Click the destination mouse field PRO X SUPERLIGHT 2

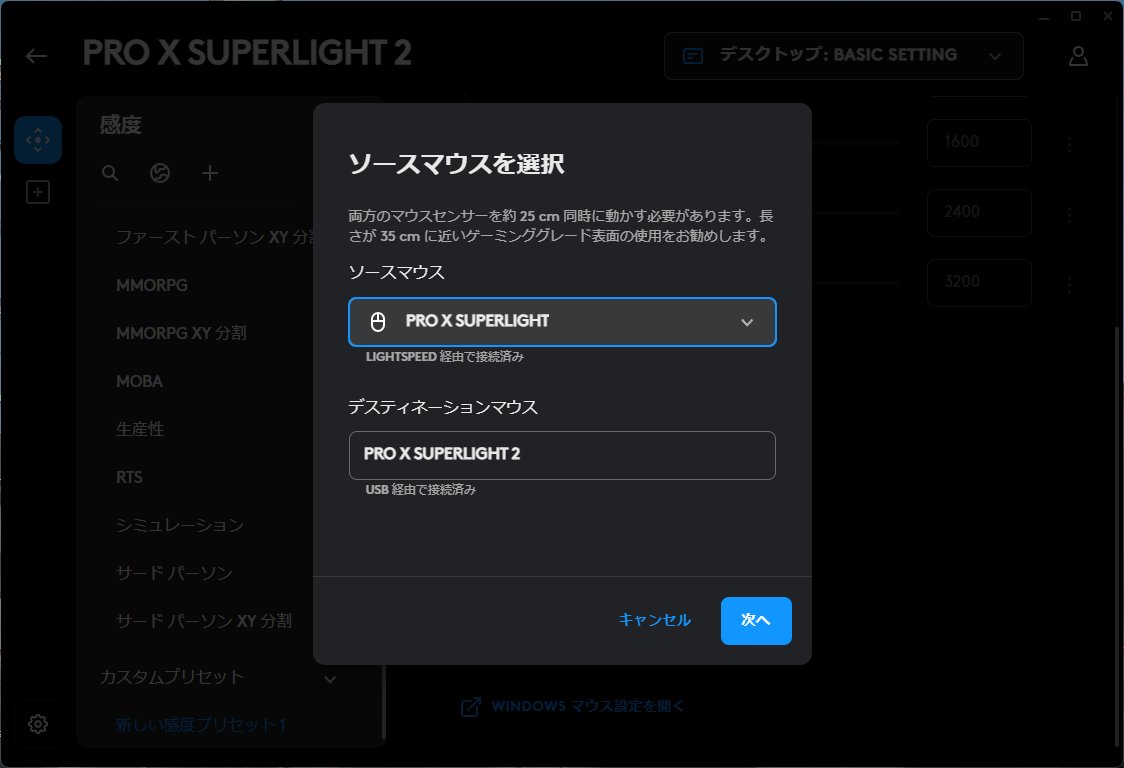pos(562,455)
